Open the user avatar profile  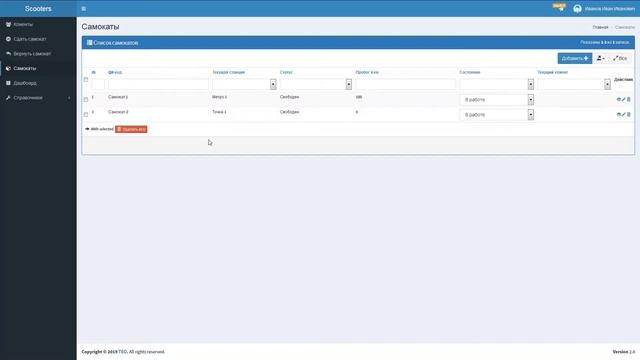point(577,9)
